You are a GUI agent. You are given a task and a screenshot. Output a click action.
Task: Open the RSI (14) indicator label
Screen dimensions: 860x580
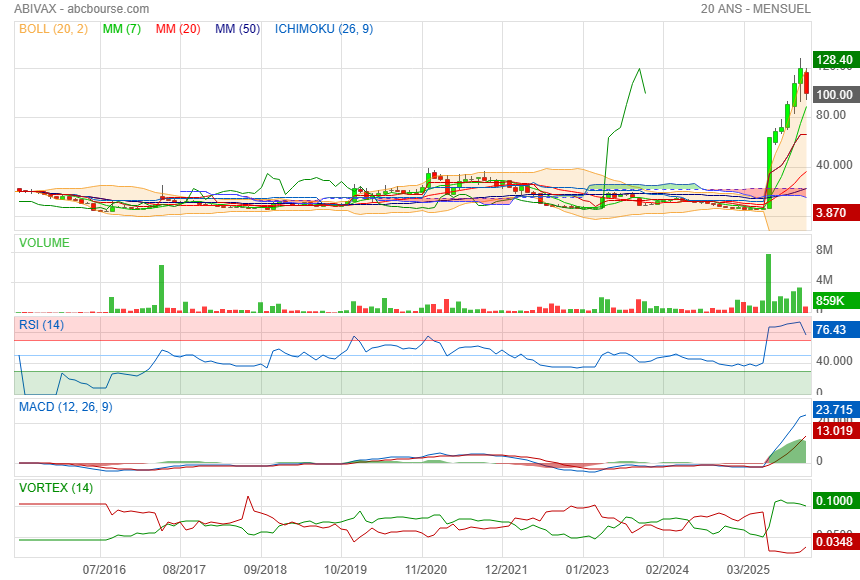(42, 324)
